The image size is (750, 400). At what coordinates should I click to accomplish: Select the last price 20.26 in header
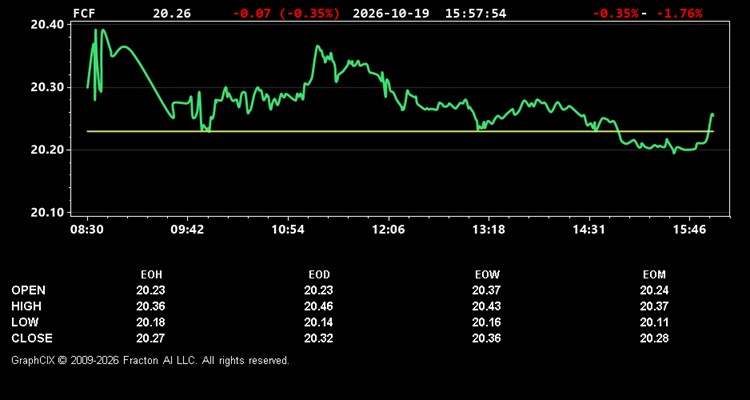172,13
